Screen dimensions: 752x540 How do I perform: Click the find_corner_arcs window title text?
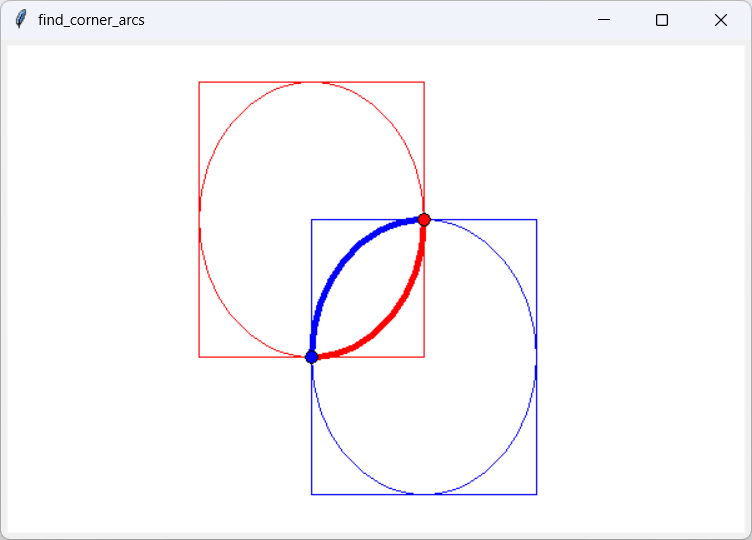click(91, 20)
